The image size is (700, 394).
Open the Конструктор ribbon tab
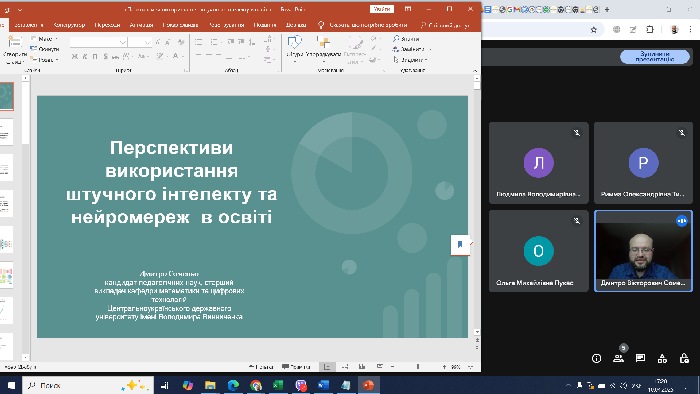69,25
